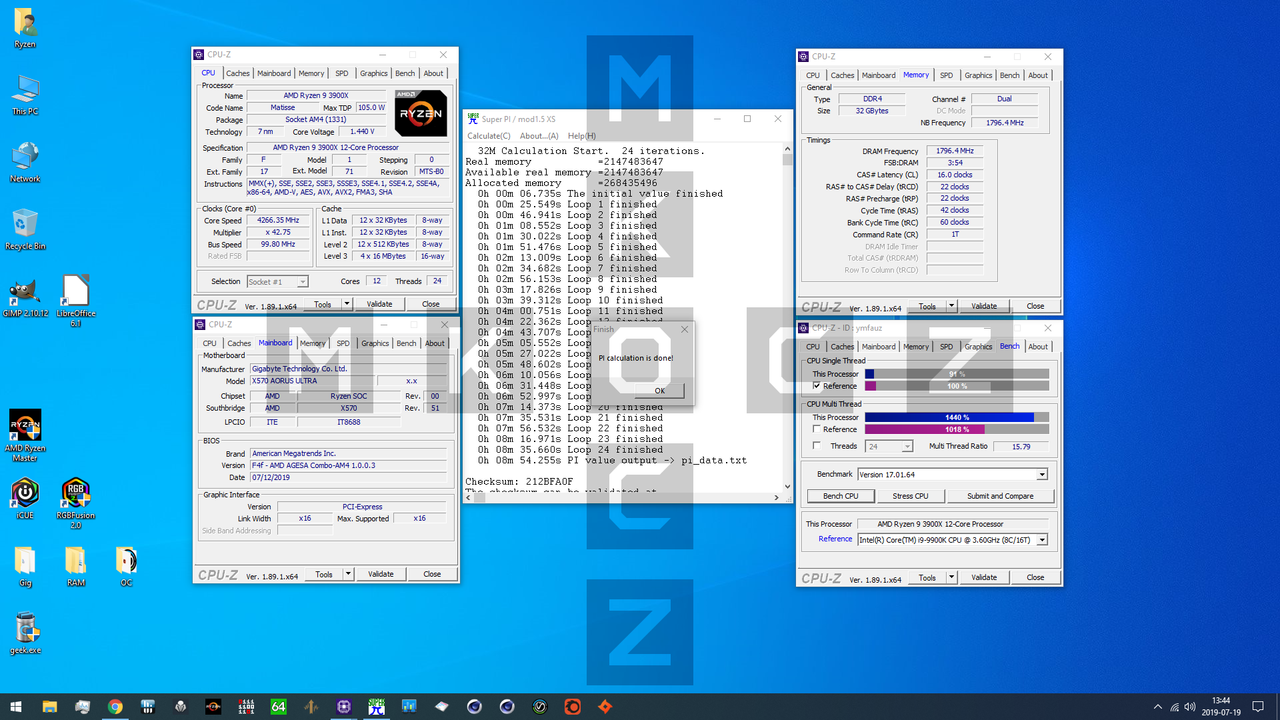
Task: Launch RGBFusion 2.0 desktop shortcut
Action: point(76,504)
